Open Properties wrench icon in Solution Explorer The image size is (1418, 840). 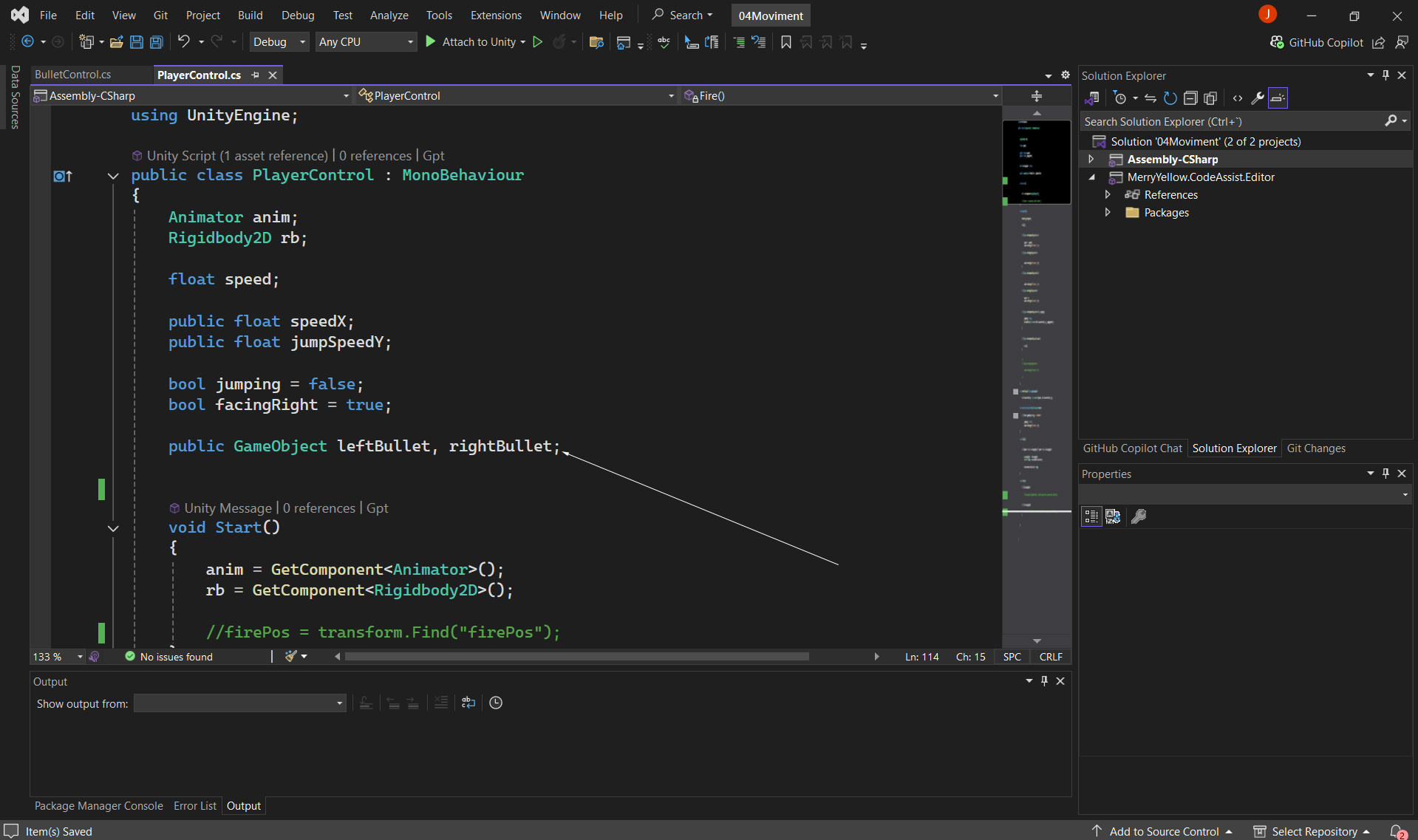click(1257, 98)
